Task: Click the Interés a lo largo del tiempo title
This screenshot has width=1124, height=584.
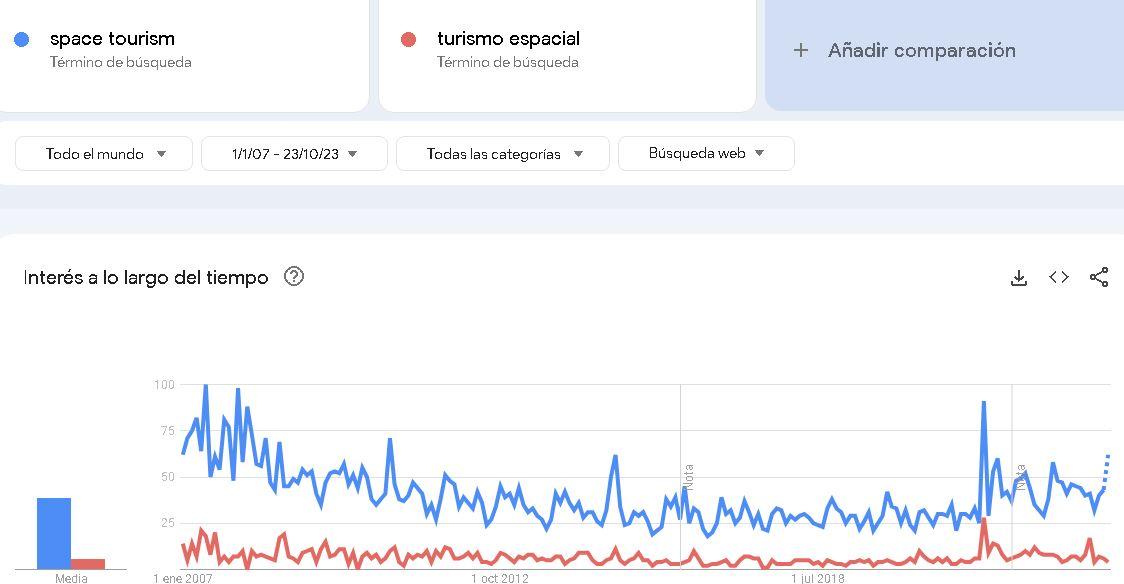Action: (x=146, y=277)
